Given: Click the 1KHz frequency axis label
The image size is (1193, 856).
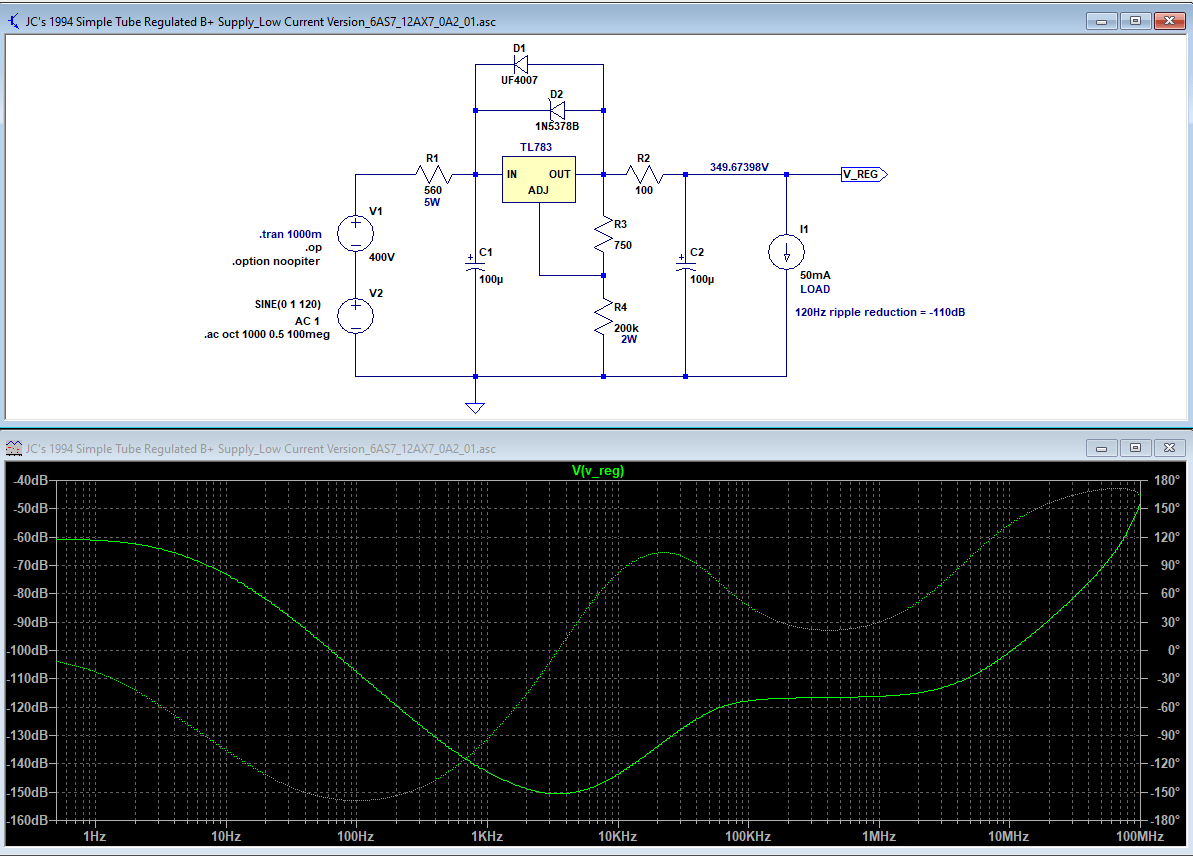Looking at the screenshot, I should coord(487,836).
